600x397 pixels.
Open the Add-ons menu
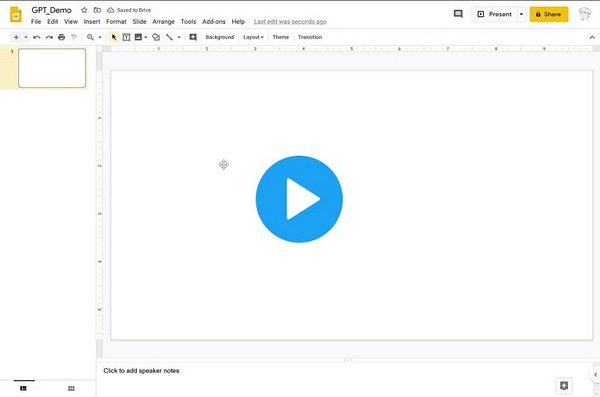214,21
